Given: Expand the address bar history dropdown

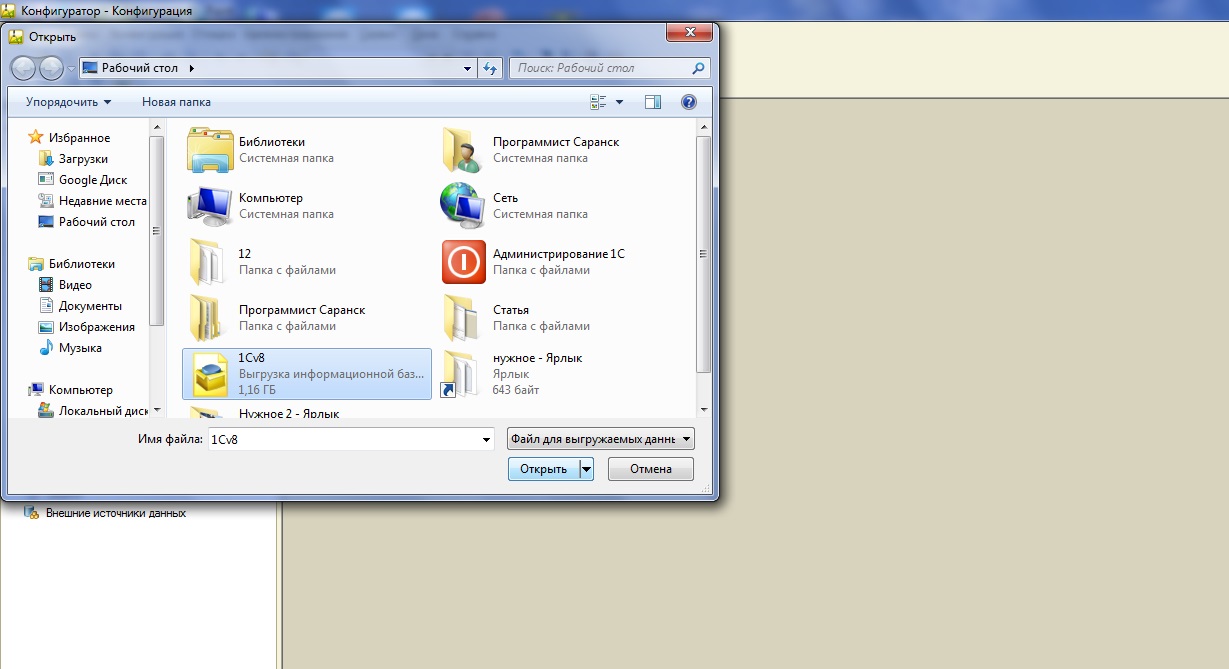Looking at the screenshot, I should [x=468, y=68].
